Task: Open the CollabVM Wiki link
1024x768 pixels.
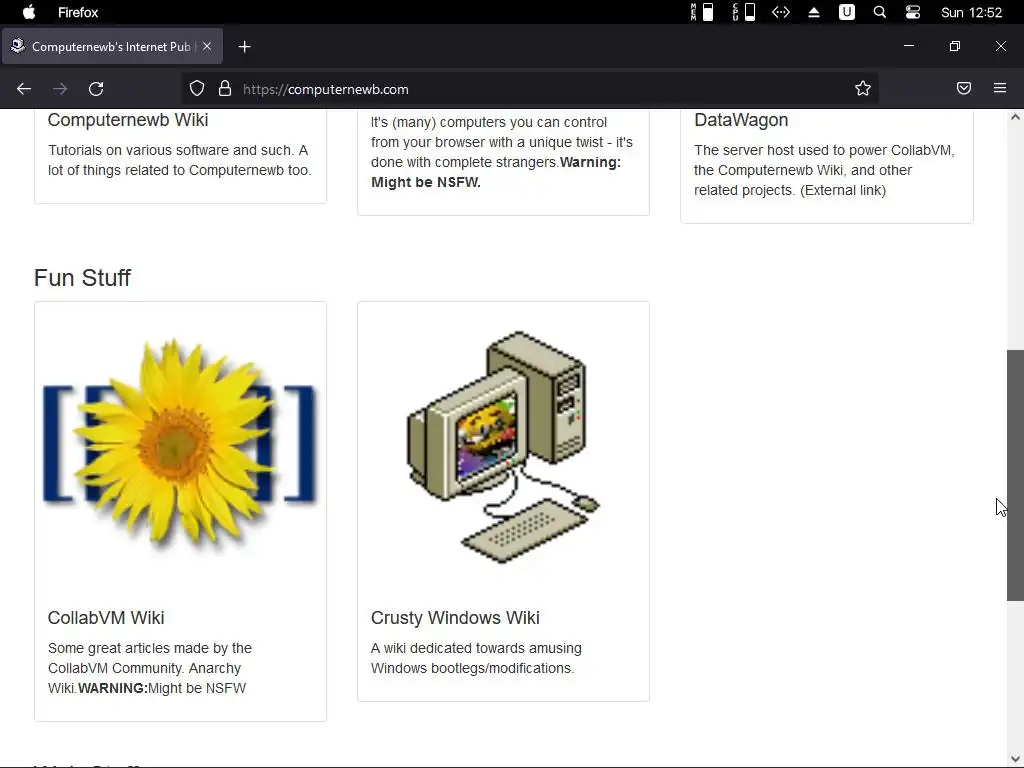Action: 106,618
